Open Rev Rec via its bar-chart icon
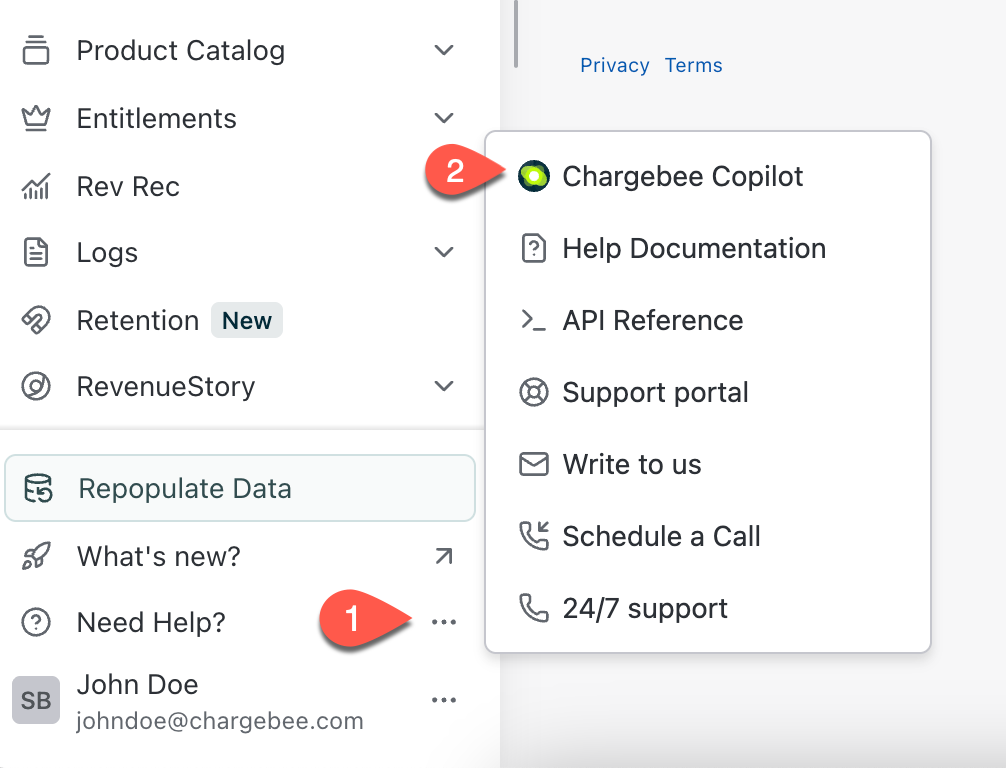 tap(36, 186)
